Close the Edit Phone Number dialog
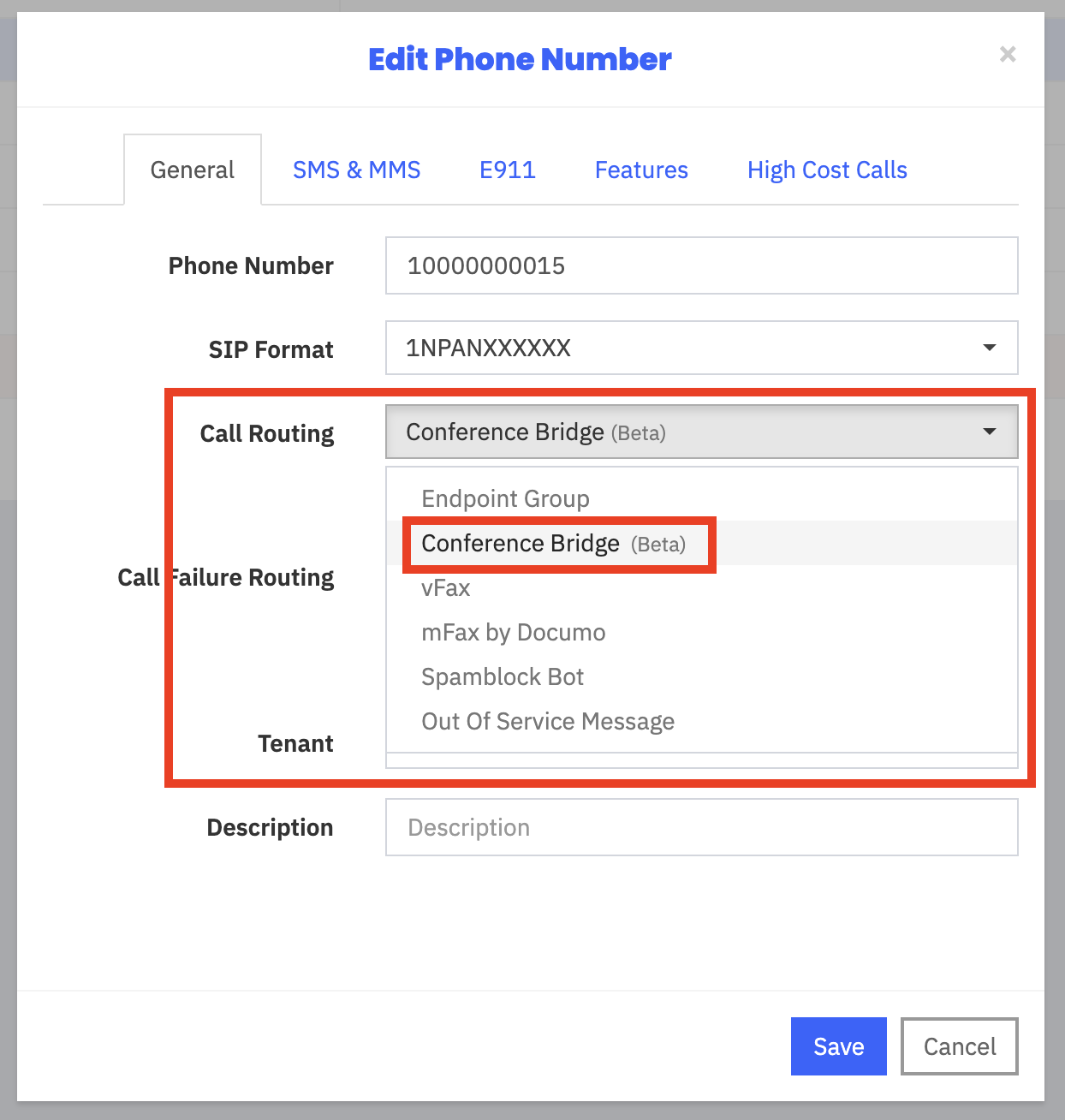 (1008, 54)
